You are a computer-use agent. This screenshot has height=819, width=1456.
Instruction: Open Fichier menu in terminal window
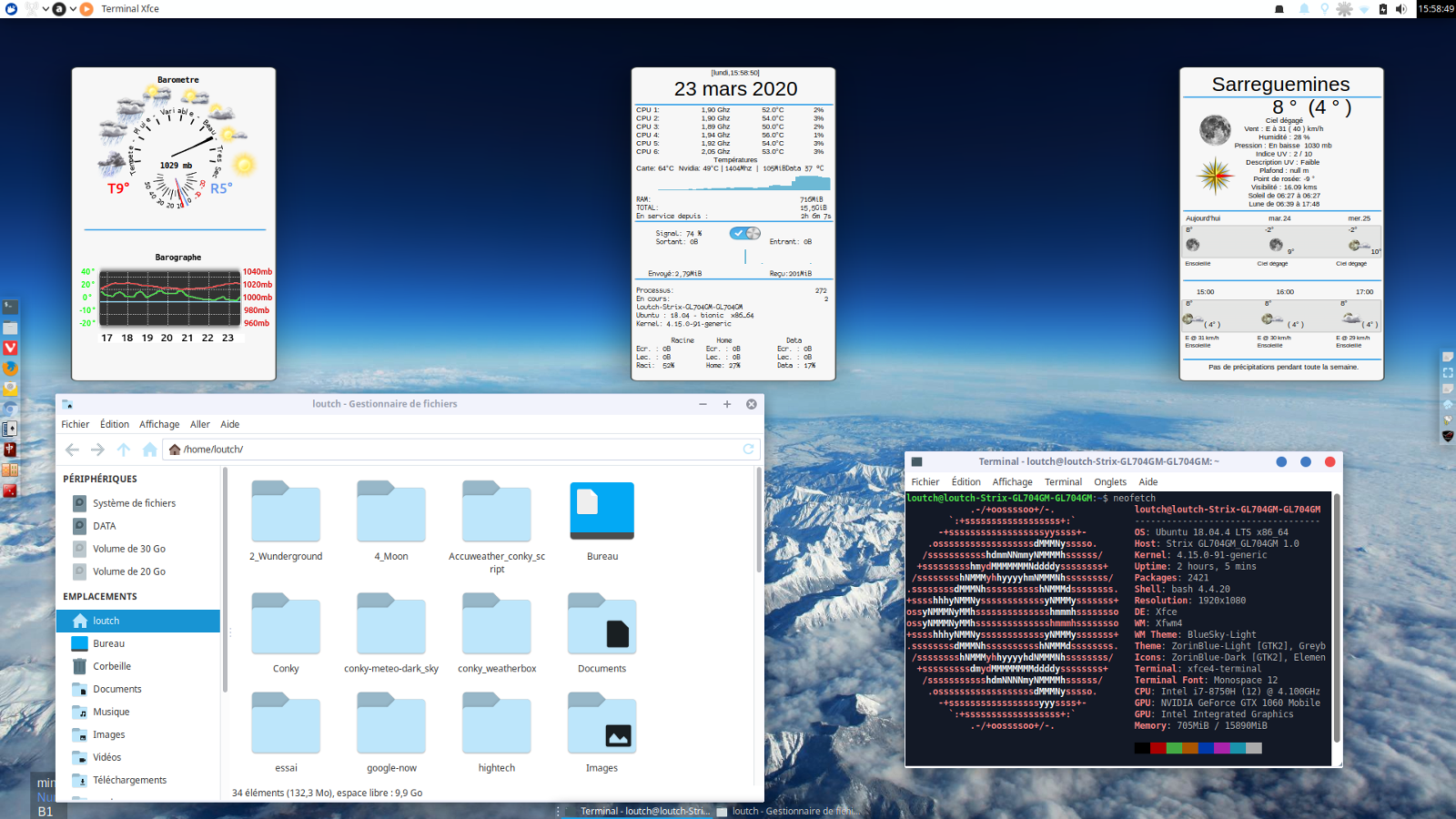[925, 481]
